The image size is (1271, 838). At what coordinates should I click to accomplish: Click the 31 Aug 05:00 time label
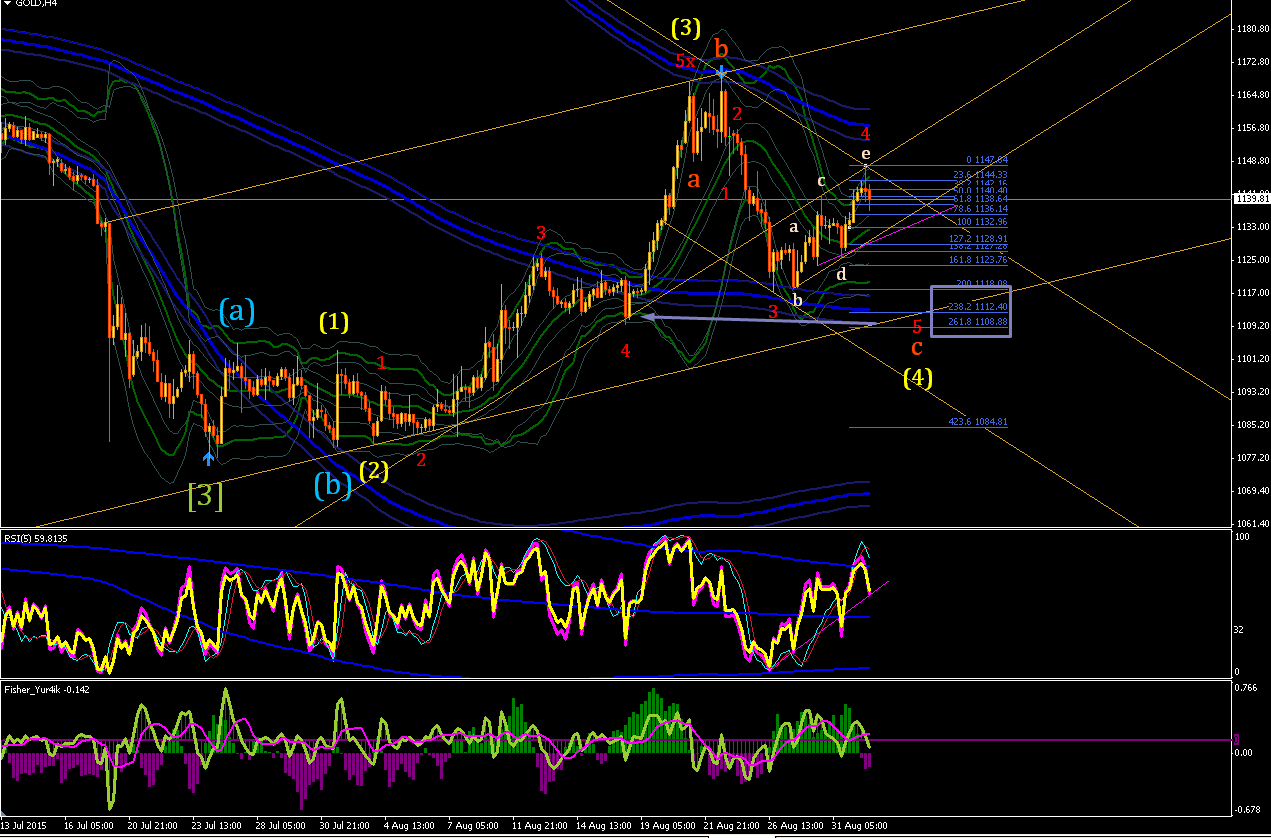(858, 827)
